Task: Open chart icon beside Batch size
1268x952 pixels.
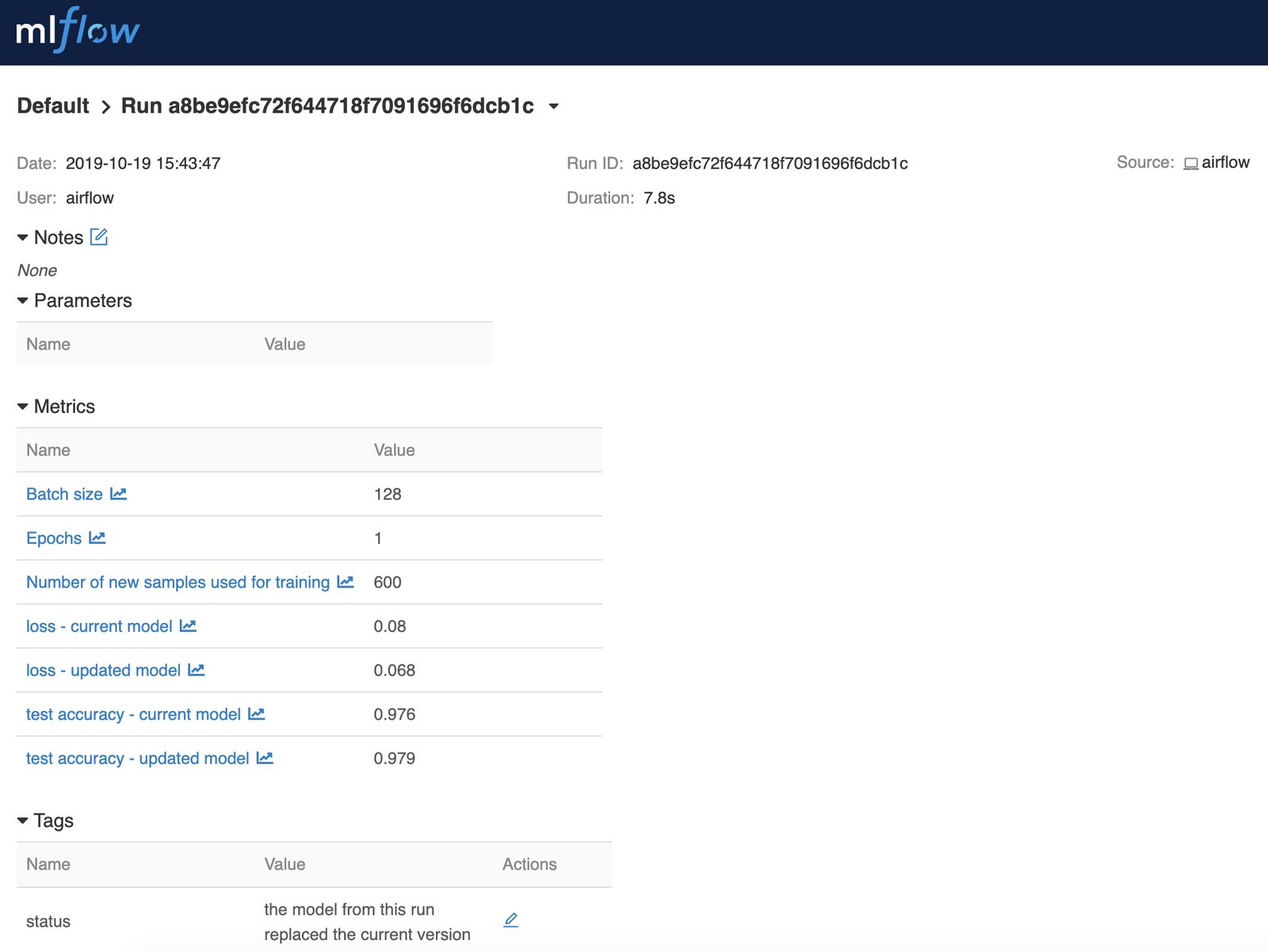Action: 118,494
